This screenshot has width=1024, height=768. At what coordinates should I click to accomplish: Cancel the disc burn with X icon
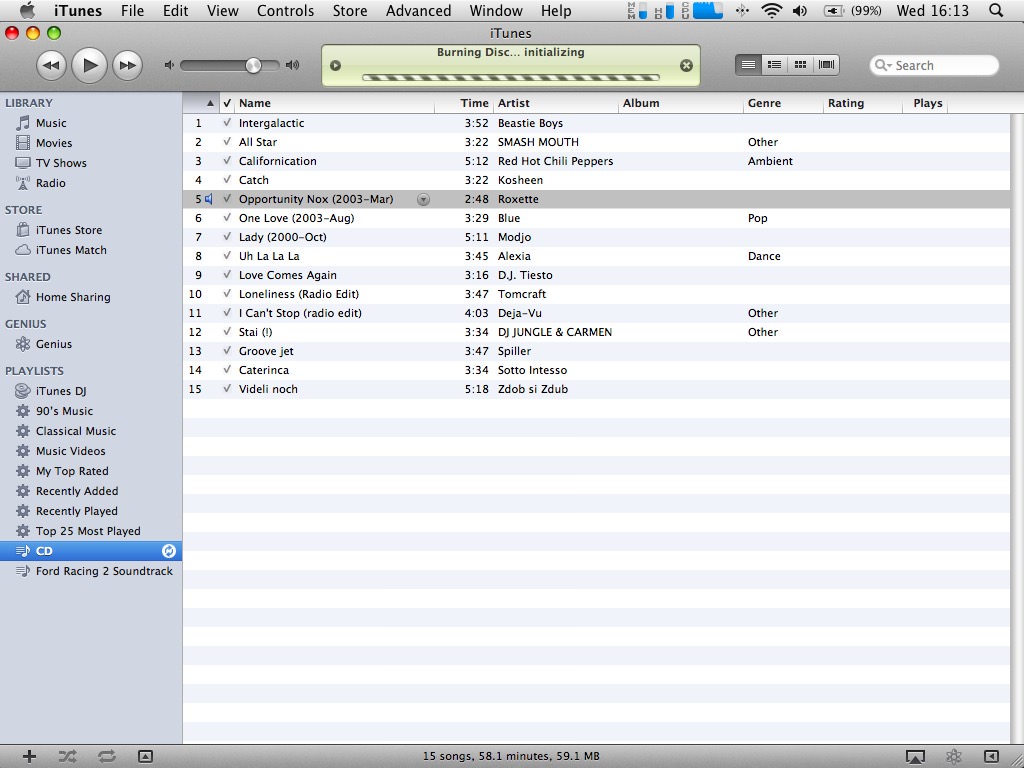[x=686, y=65]
